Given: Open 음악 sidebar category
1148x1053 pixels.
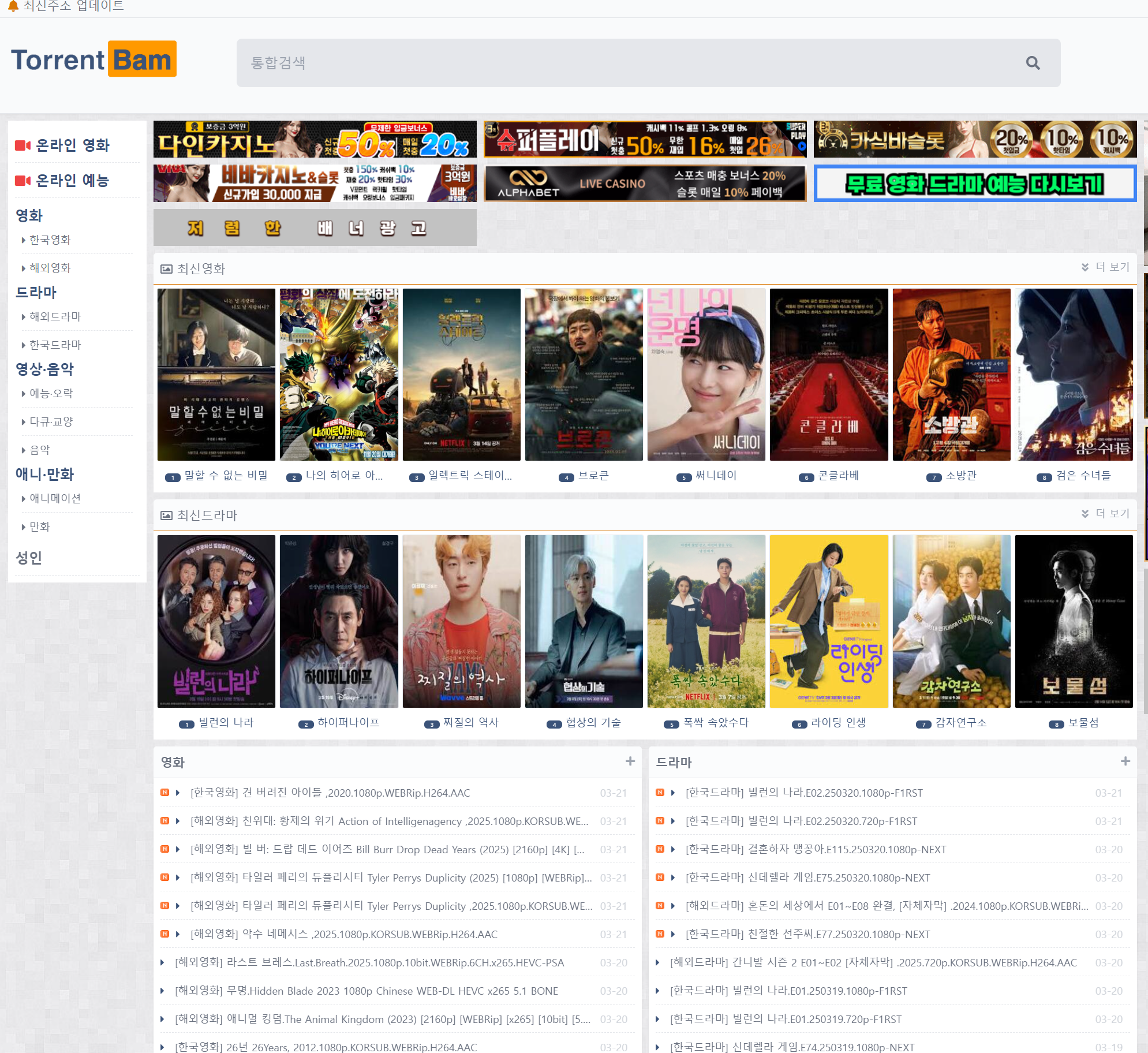Looking at the screenshot, I should click(39, 450).
